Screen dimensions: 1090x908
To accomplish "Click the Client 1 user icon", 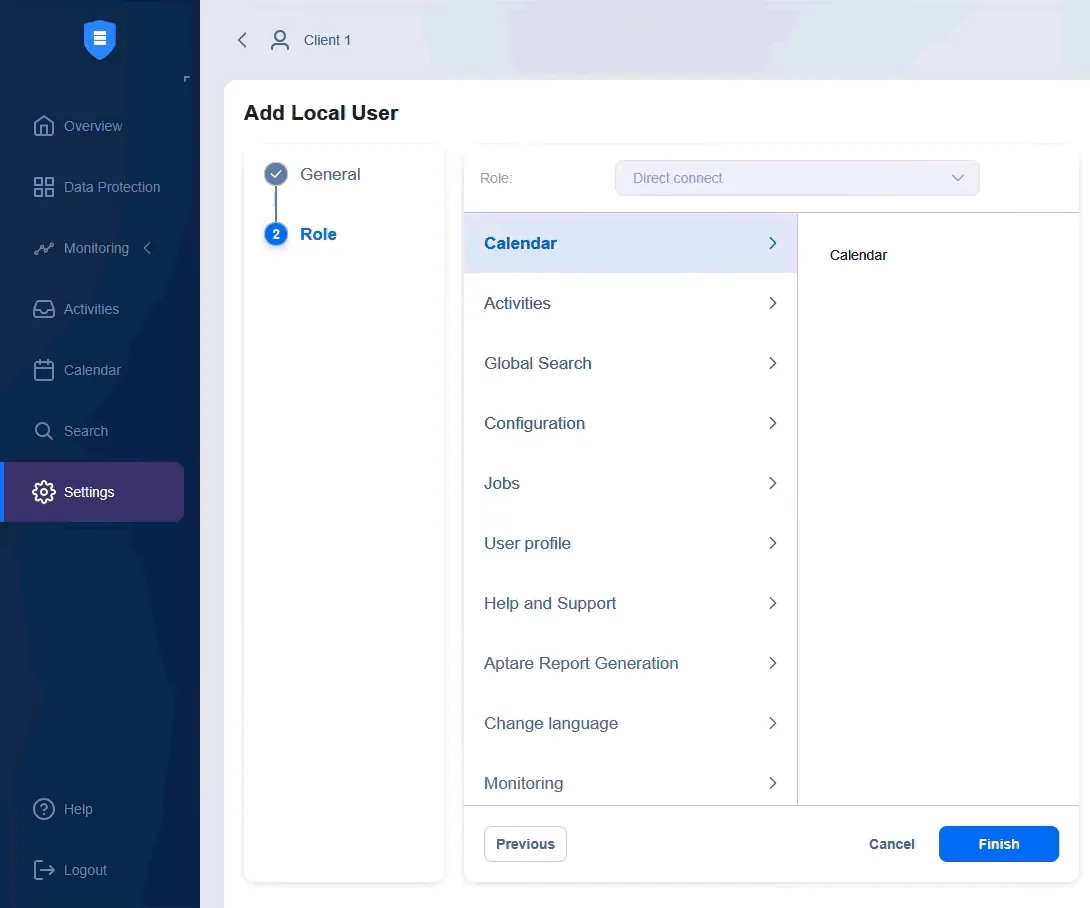I will (x=279, y=40).
